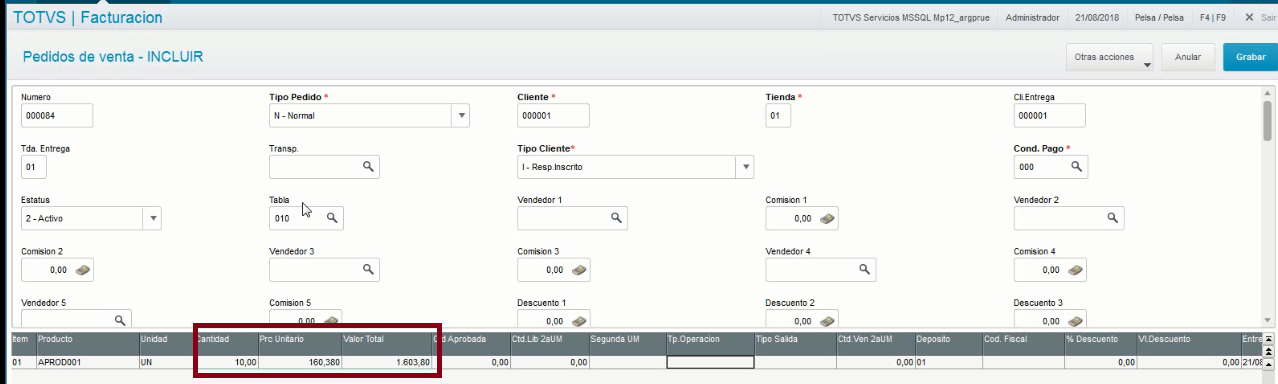Click the Tda. Entrega input field
The image size is (1278, 384).
(34, 166)
